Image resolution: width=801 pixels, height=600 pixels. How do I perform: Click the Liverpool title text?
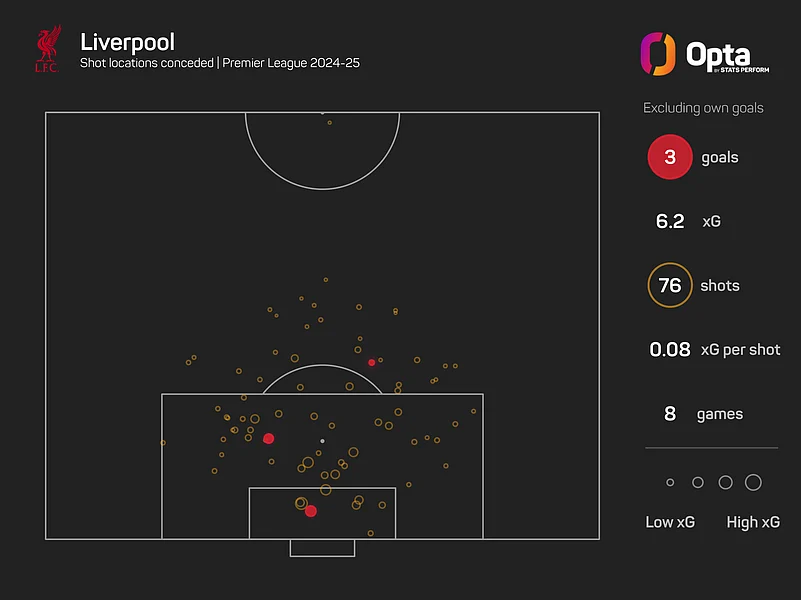pyautogui.click(x=127, y=42)
